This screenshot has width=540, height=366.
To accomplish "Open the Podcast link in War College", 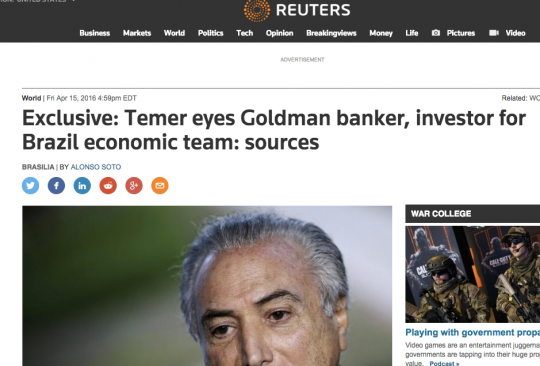I will click(444, 363).
